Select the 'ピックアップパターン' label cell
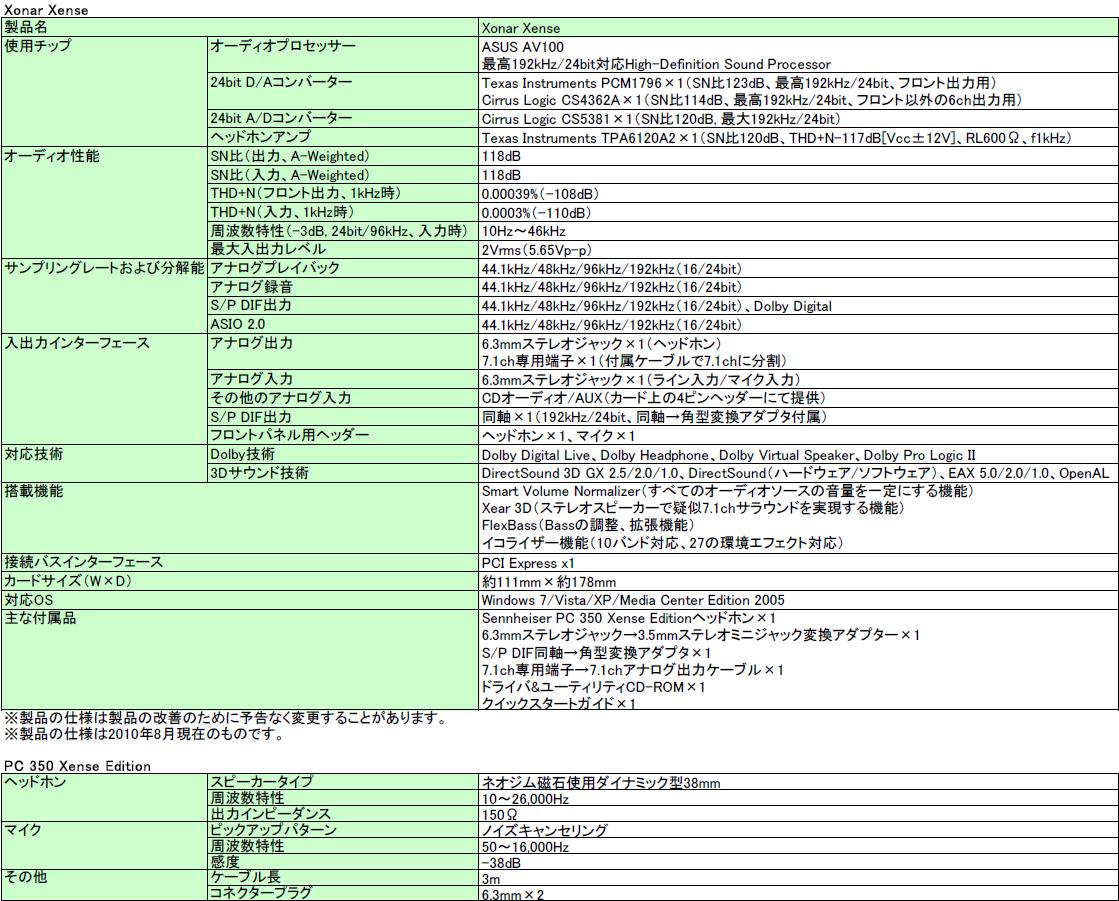 (x=343, y=830)
